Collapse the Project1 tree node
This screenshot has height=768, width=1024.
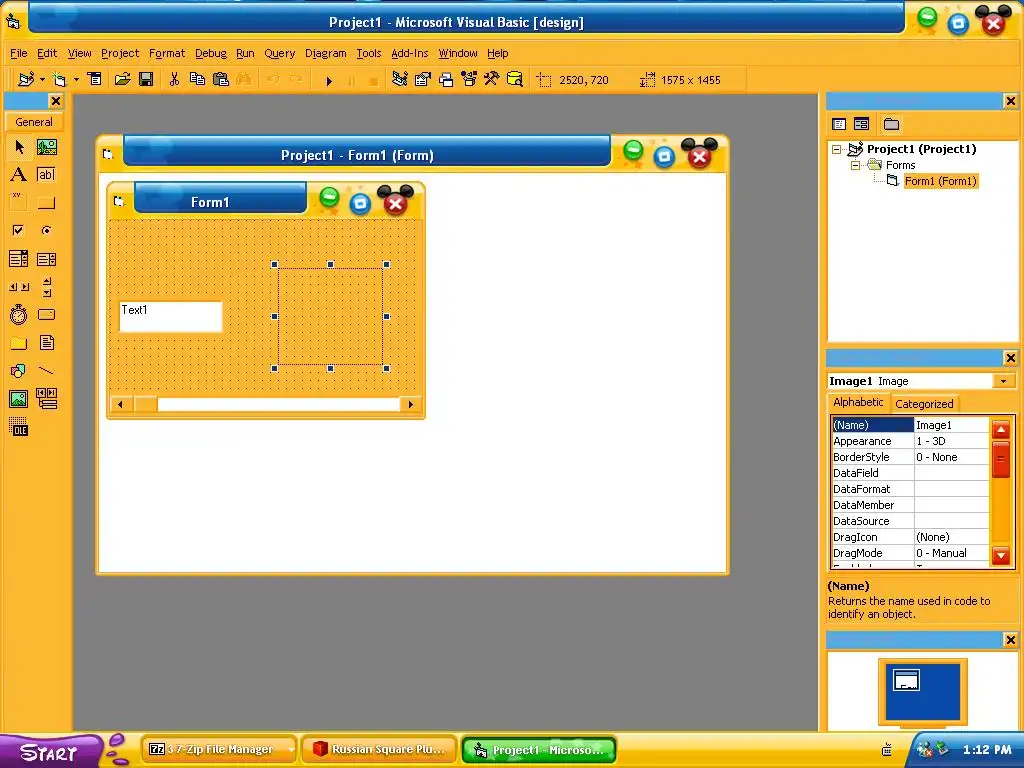(837, 150)
